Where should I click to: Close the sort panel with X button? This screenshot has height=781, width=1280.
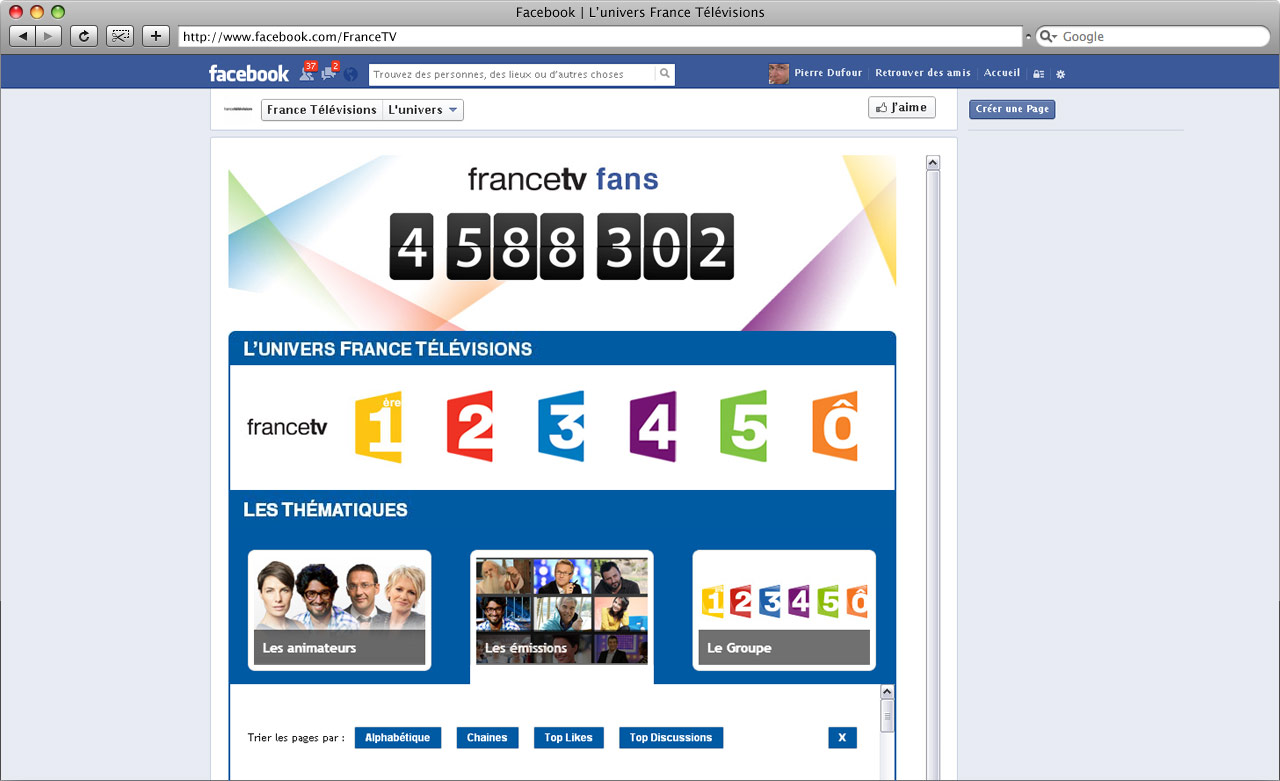[x=842, y=738]
